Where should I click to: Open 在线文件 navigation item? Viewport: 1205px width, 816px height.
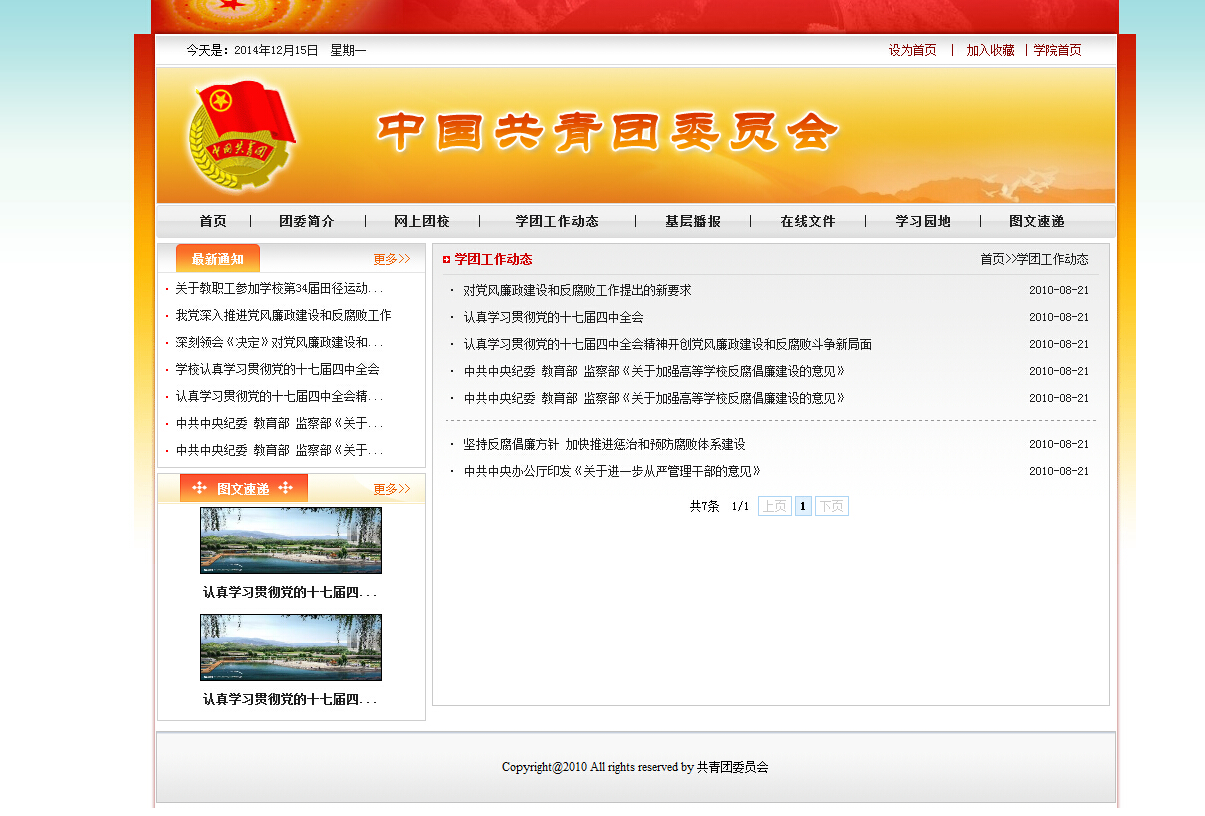[808, 221]
